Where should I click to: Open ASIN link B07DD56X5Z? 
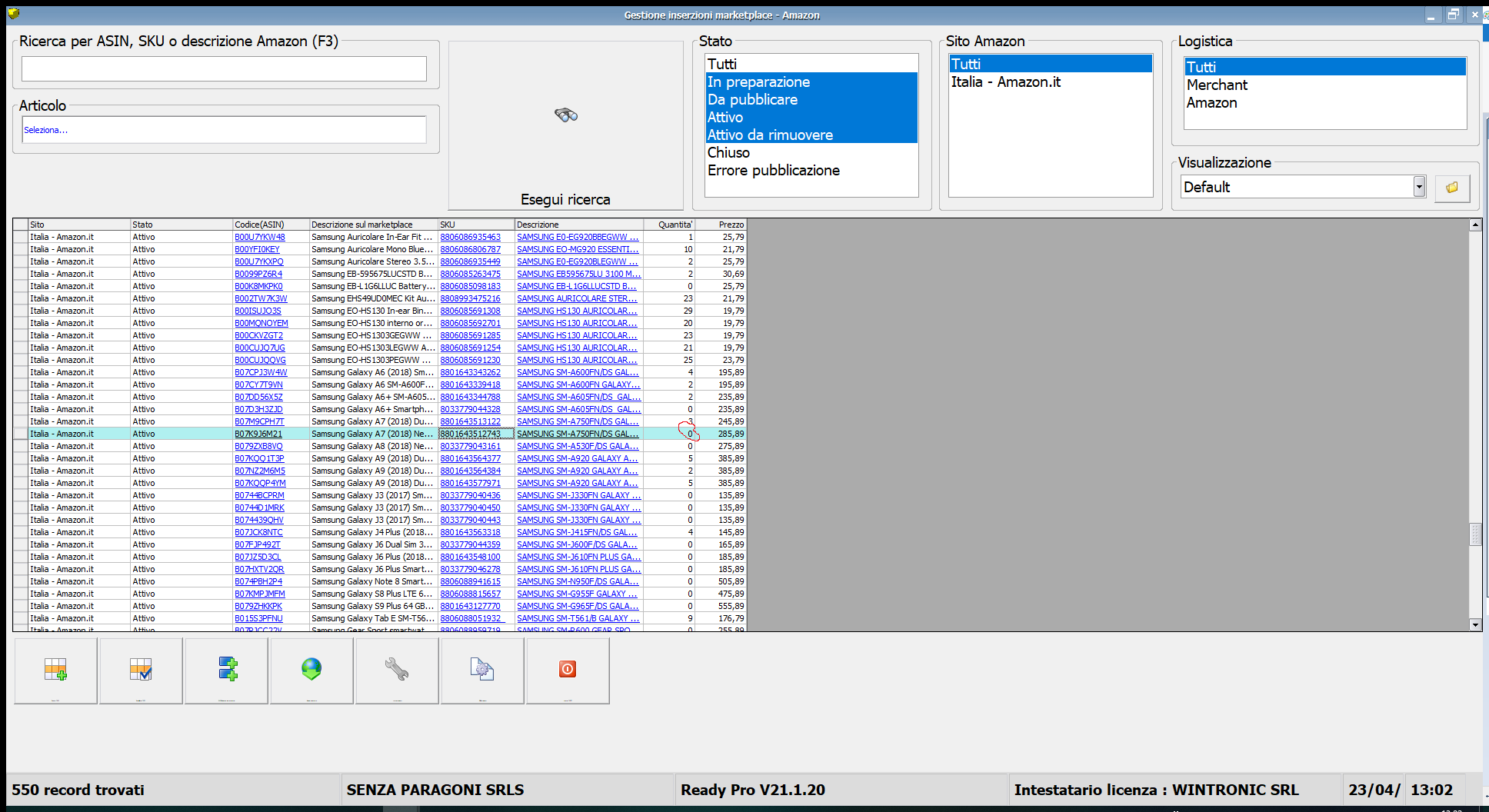point(258,397)
